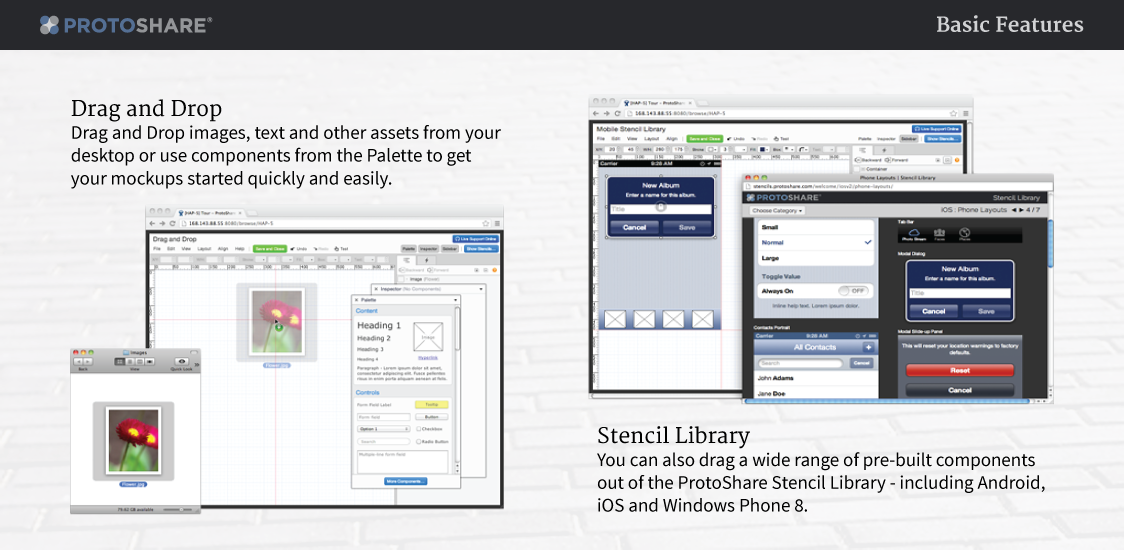Viewport: 1124px width, 550px height.
Task: Click the ProtoShare logo in the header
Action: coord(126,25)
